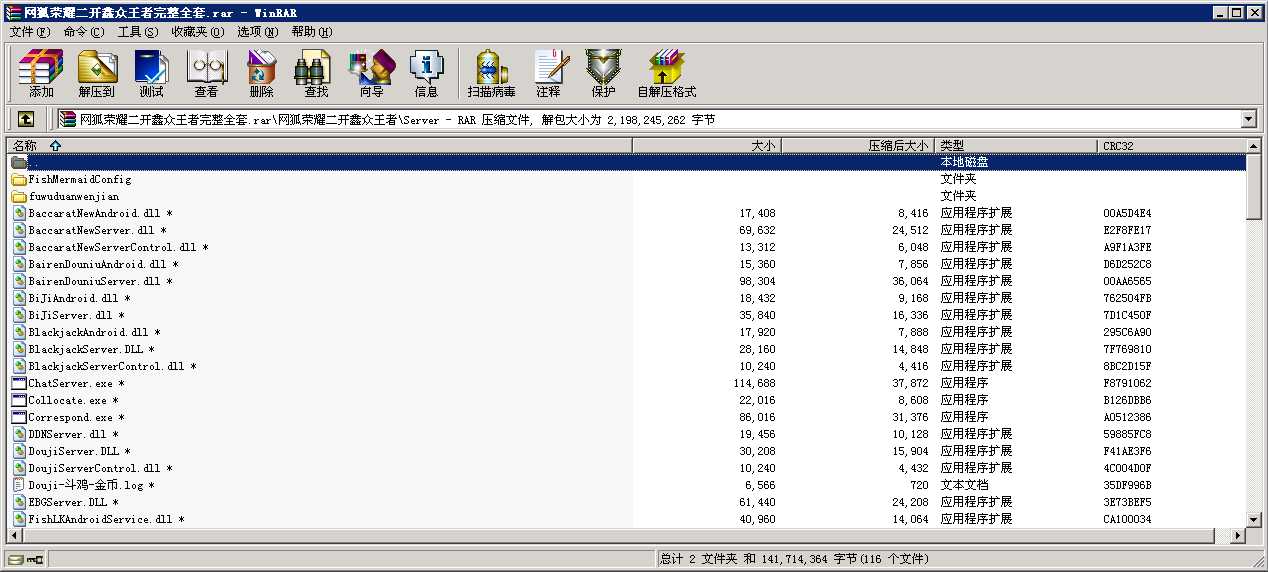Select DoujiServerControl.dll file row
The image size is (1268, 572).
point(627,468)
